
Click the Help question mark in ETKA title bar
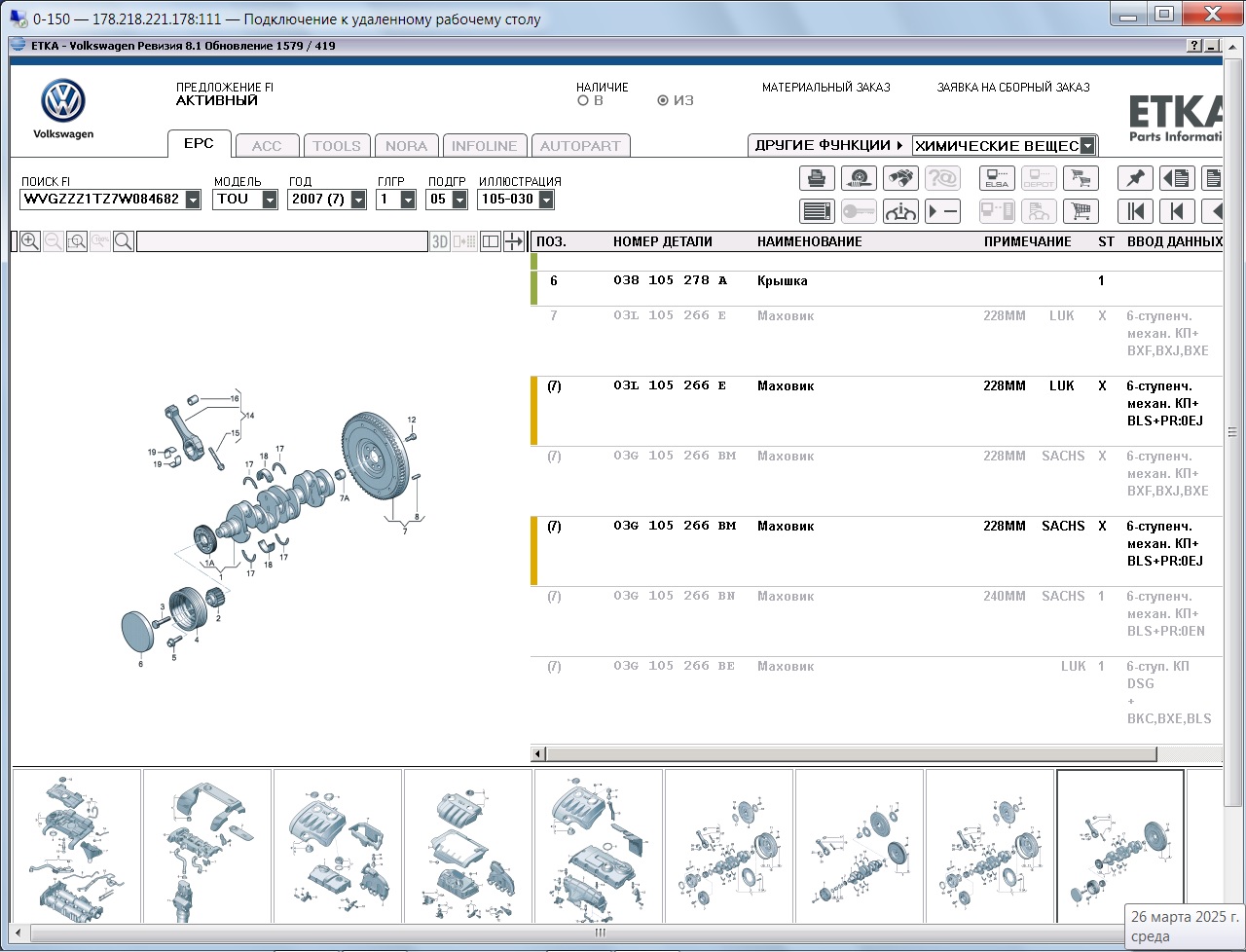click(1194, 46)
